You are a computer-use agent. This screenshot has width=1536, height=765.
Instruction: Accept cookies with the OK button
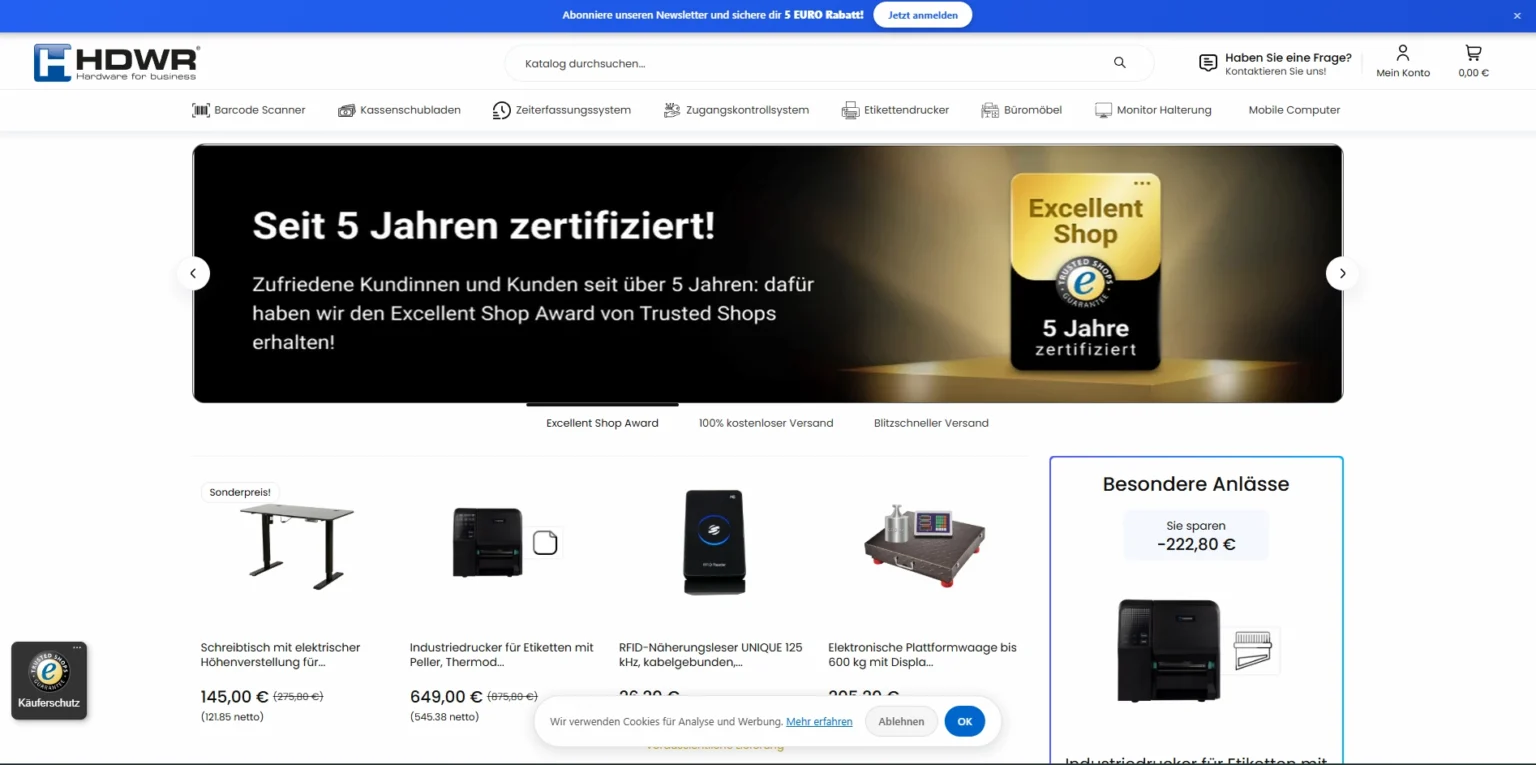click(964, 721)
